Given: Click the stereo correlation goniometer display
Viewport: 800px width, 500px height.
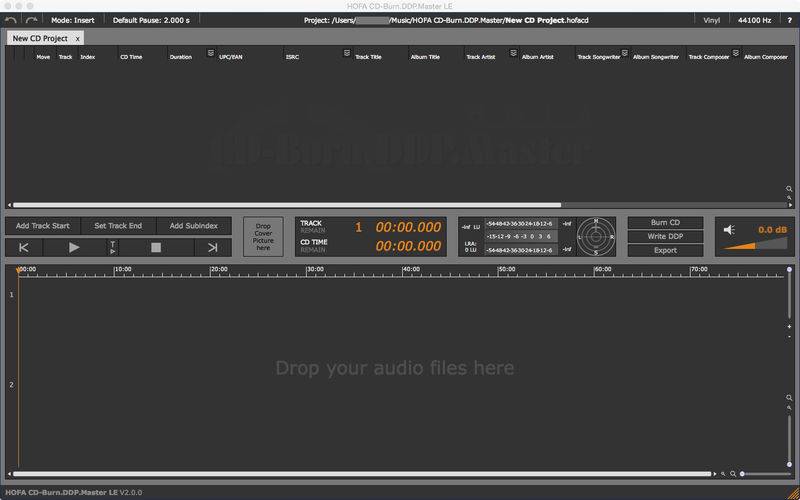Looking at the screenshot, I should point(596,237).
